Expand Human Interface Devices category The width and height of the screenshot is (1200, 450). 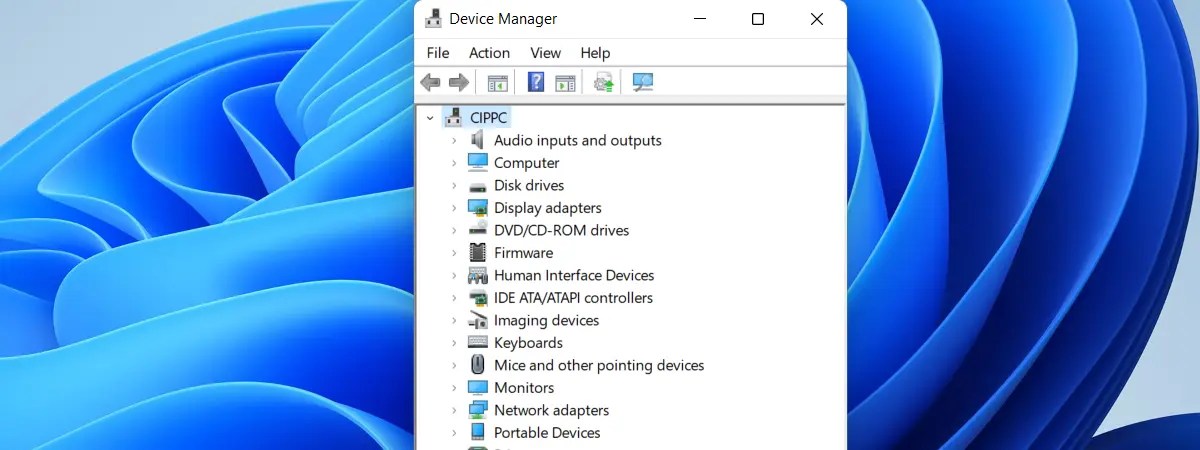point(453,276)
